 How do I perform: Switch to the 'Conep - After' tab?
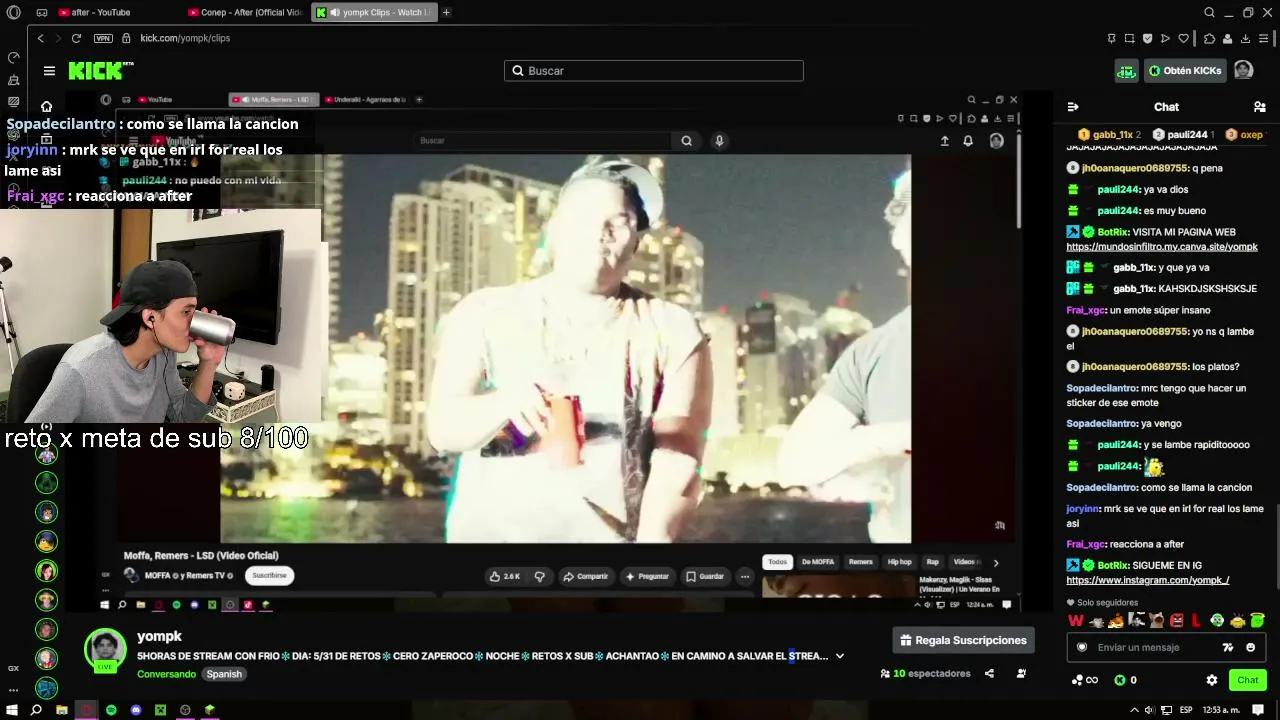tap(245, 12)
